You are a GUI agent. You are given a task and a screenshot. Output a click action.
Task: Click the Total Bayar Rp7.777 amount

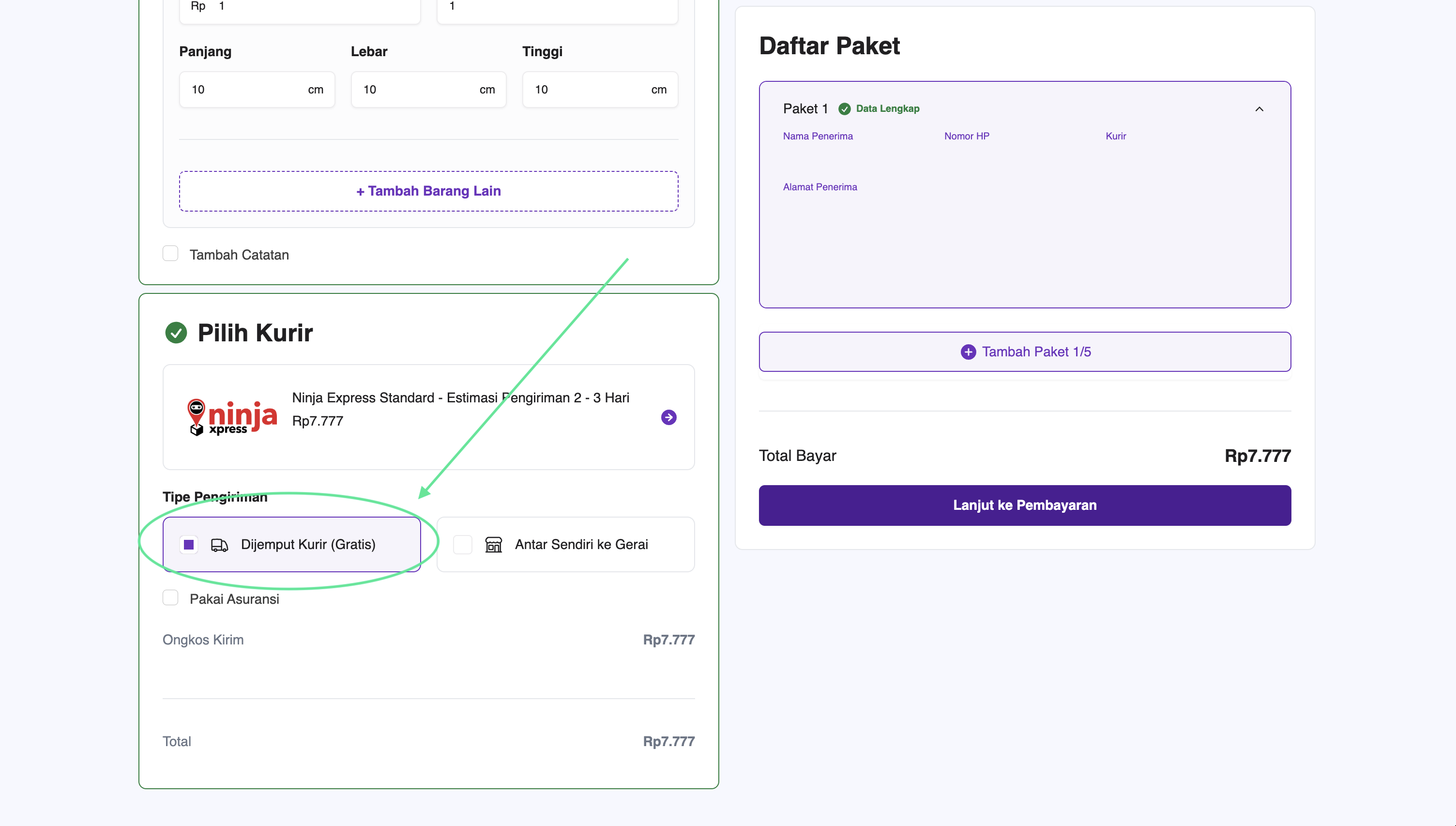pyautogui.click(x=1258, y=456)
